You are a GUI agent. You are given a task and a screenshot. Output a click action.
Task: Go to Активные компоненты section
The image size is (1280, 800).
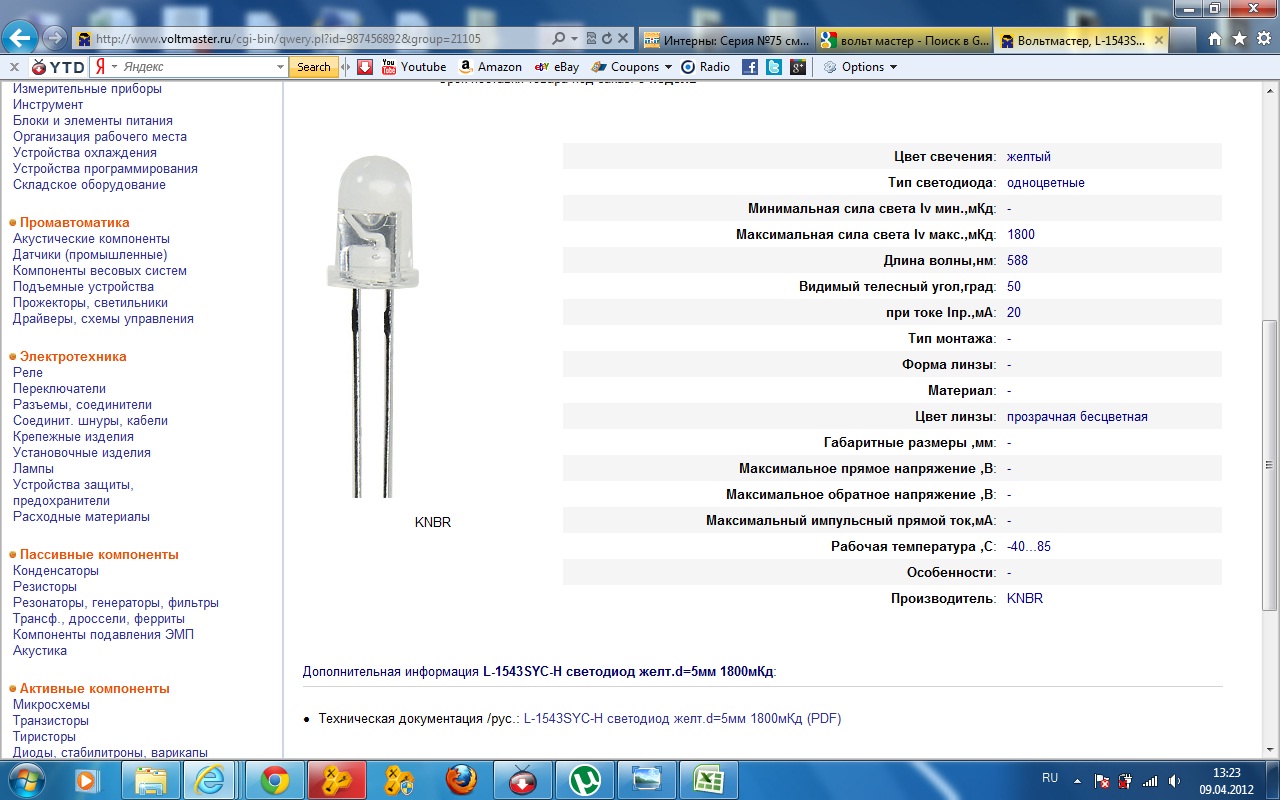point(95,688)
